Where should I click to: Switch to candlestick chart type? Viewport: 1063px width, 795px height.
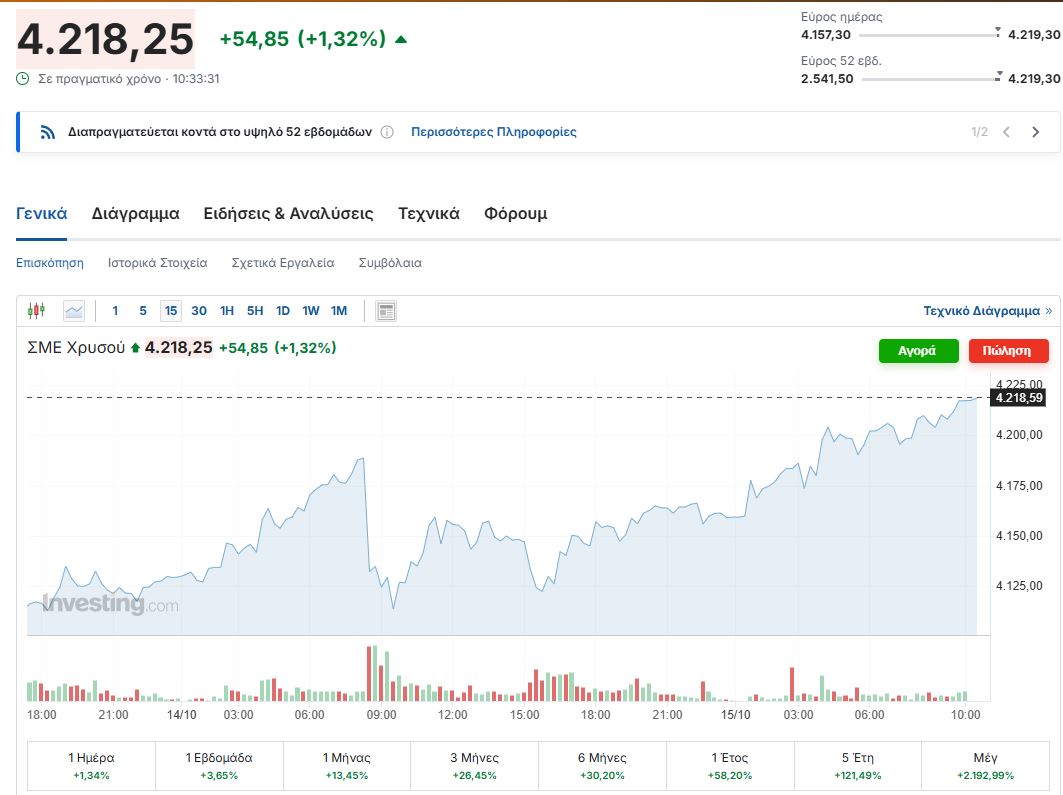tap(37, 311)
